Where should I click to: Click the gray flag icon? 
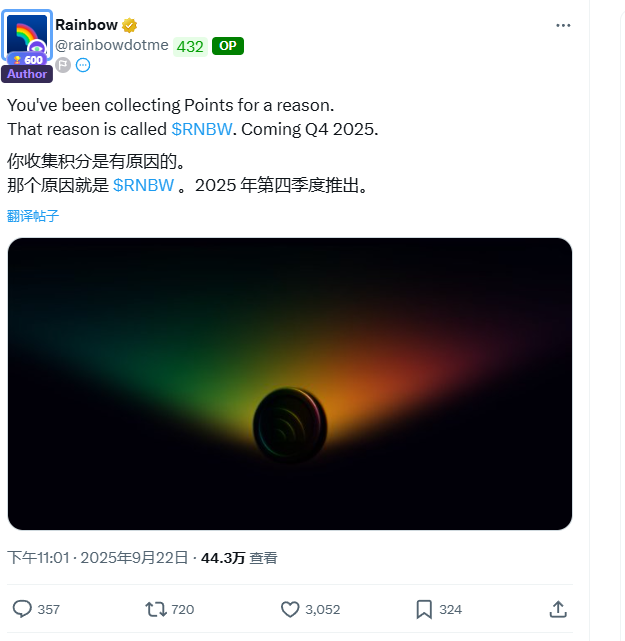63,65
